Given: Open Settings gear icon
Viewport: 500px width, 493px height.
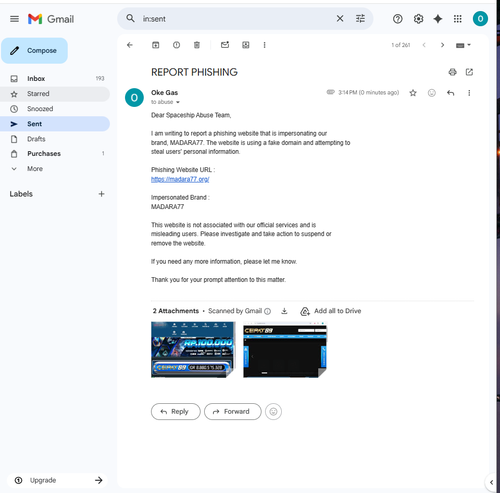Looking at the screenshot, I should [418, 19].
